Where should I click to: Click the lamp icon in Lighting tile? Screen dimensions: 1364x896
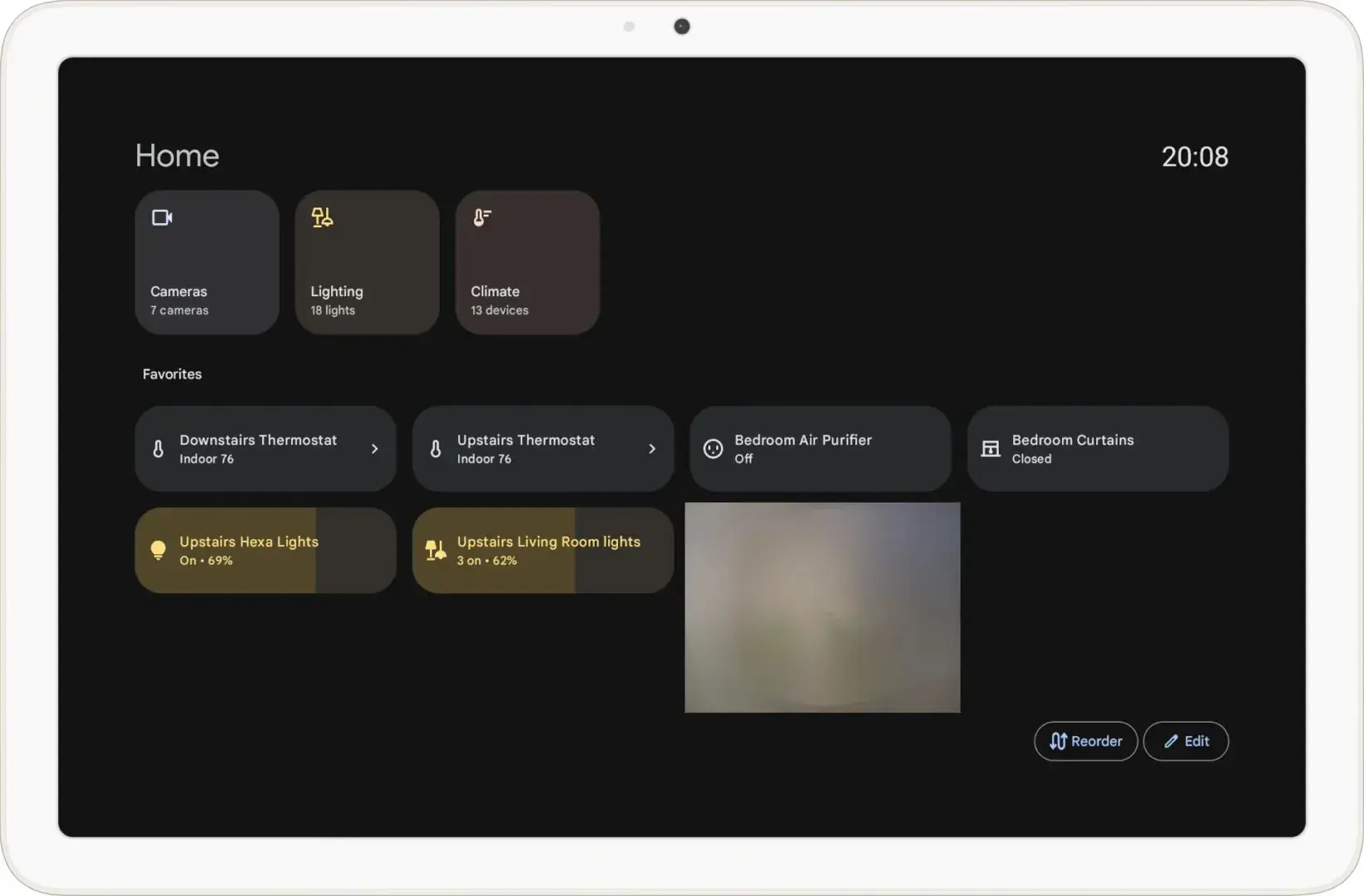(x=322, y=217)
